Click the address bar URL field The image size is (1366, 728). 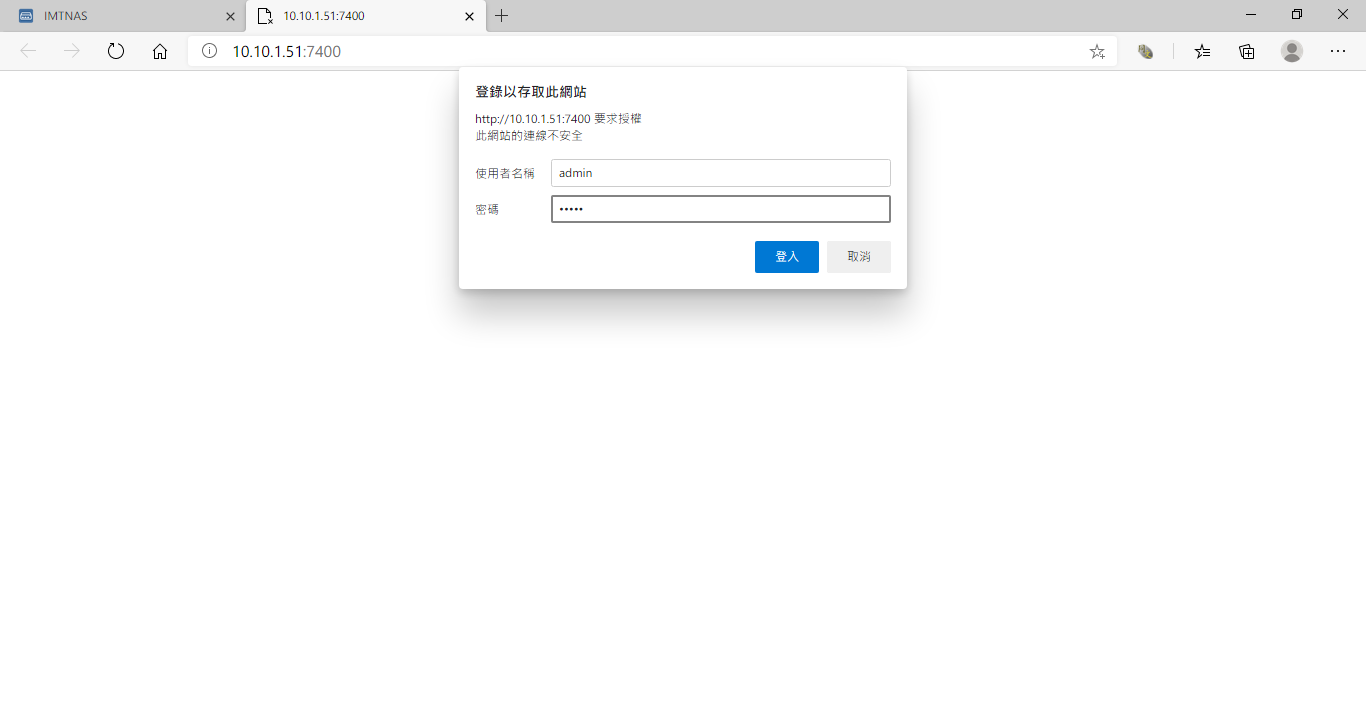point(650,51)
